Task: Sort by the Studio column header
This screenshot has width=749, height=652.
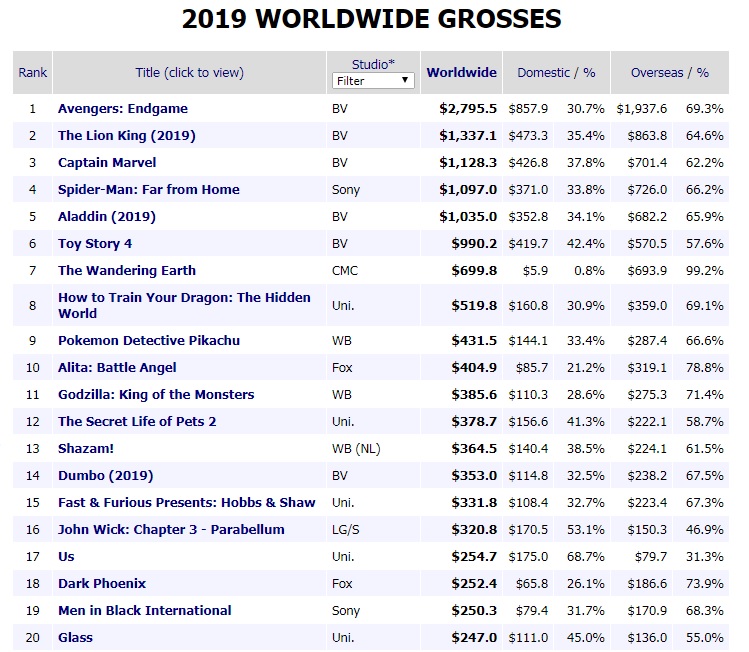Action: [373, 64]
